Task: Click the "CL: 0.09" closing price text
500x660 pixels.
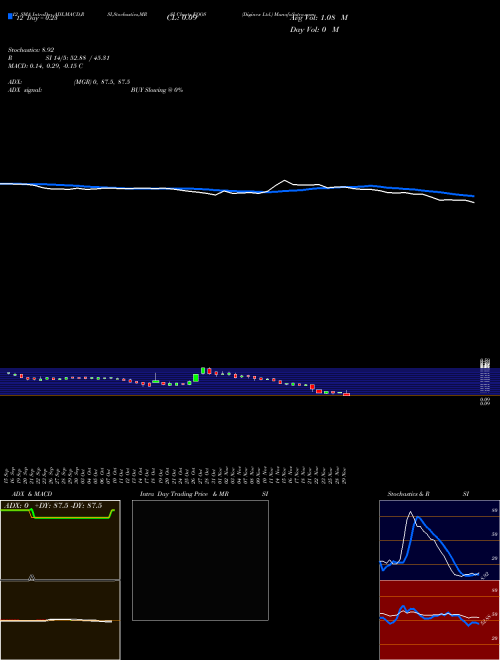Action: [x=182, y=18]
